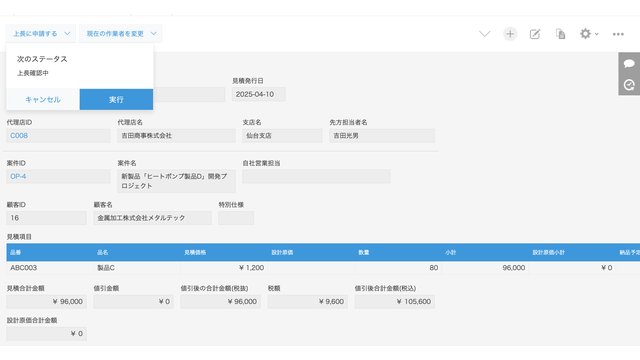
Task: Click the 案件名 field with ヒートポンプ製品D
Action: click(176, 181)
